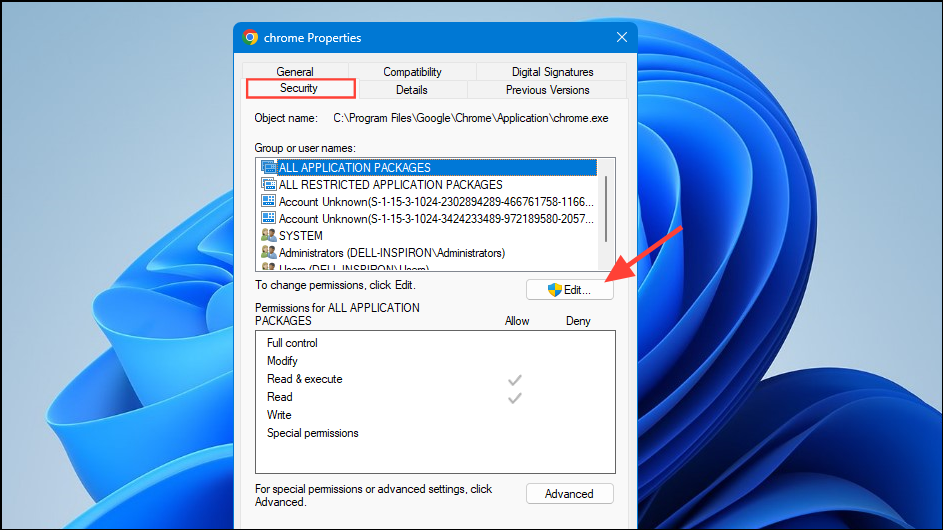Select ALL RESTRICTED APPLICATION PACKAGES entry
943x530 pixels.
(428, 185)
